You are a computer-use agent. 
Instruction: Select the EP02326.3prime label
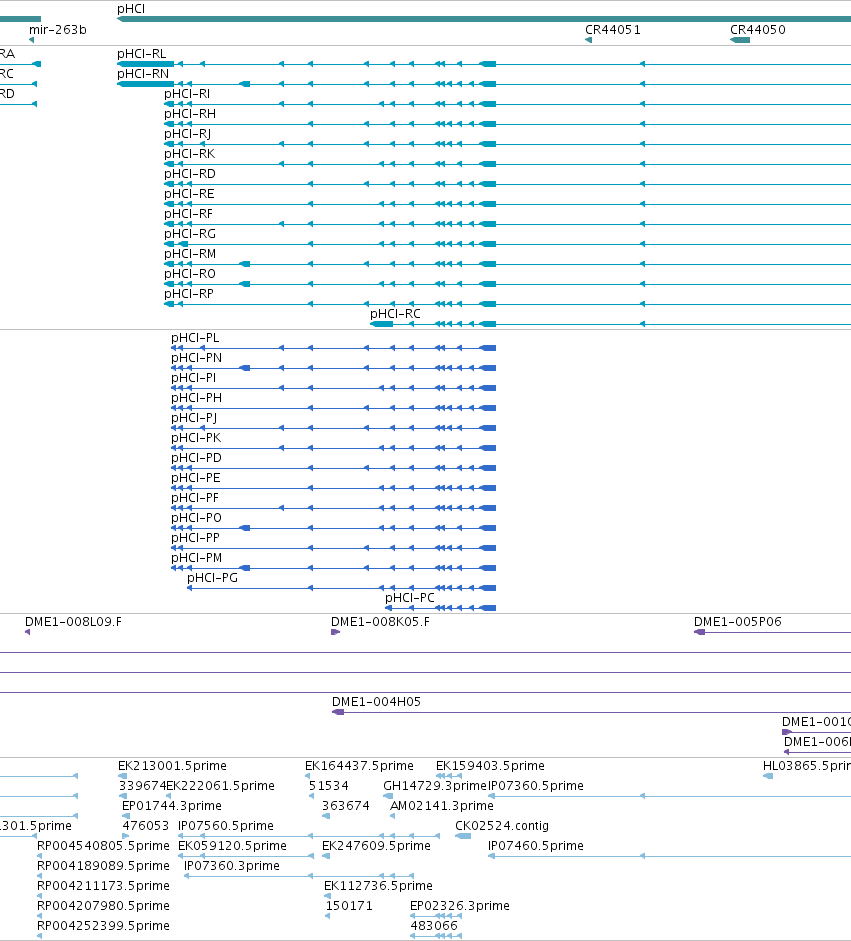click(460, 906)
